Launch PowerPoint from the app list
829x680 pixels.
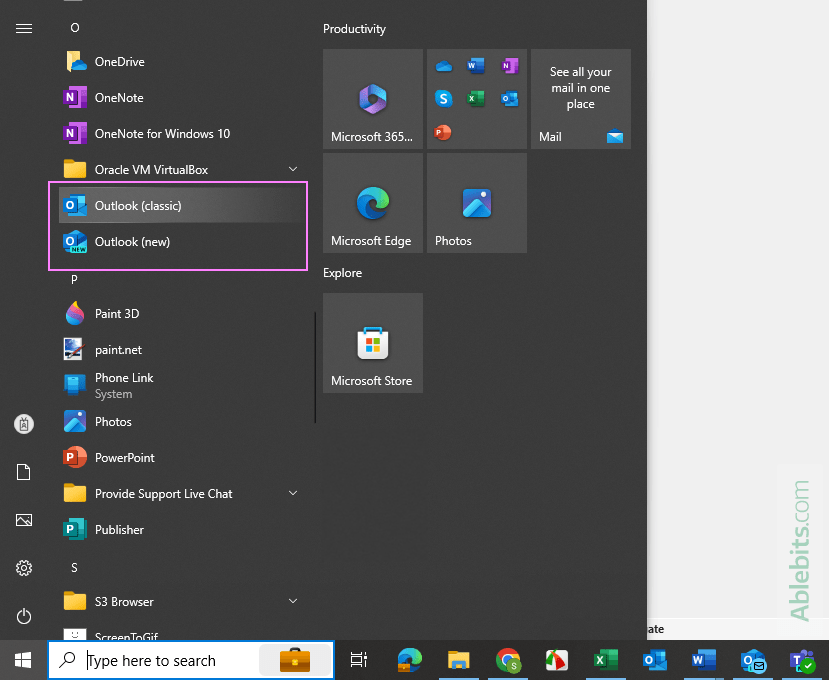click(182, 457)
